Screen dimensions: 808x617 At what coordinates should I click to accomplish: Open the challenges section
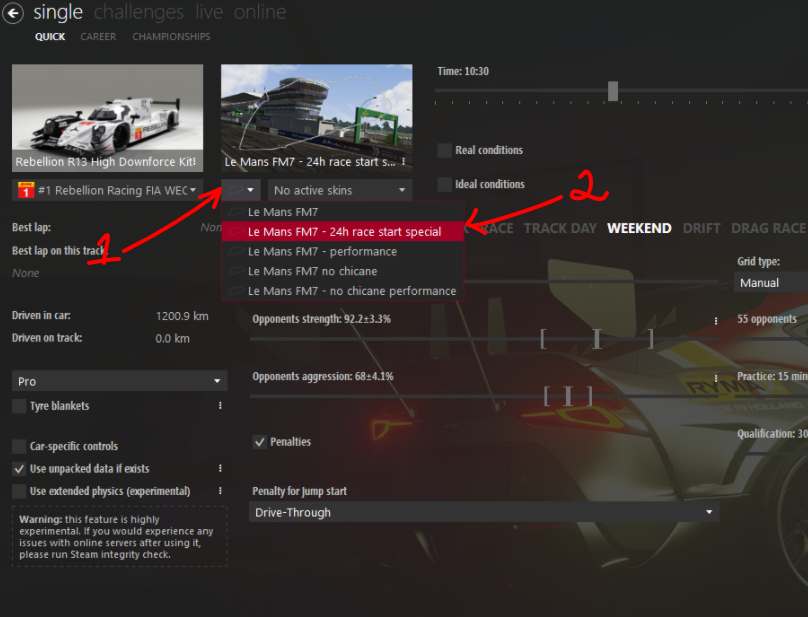click(x=139, y=12)
